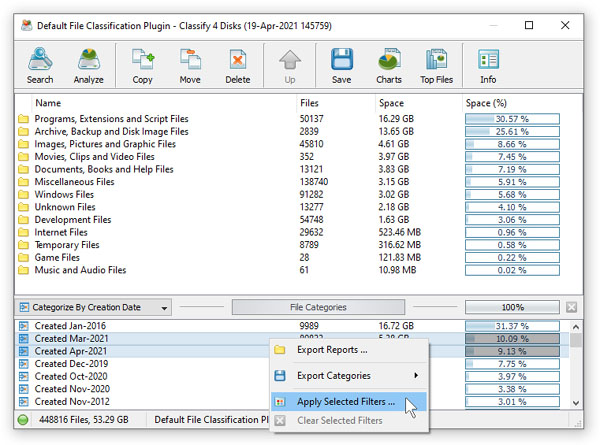This screenshot has width=600, height=445.
Task: Click the 138740 files count value
Action: (x=314, y=182)
